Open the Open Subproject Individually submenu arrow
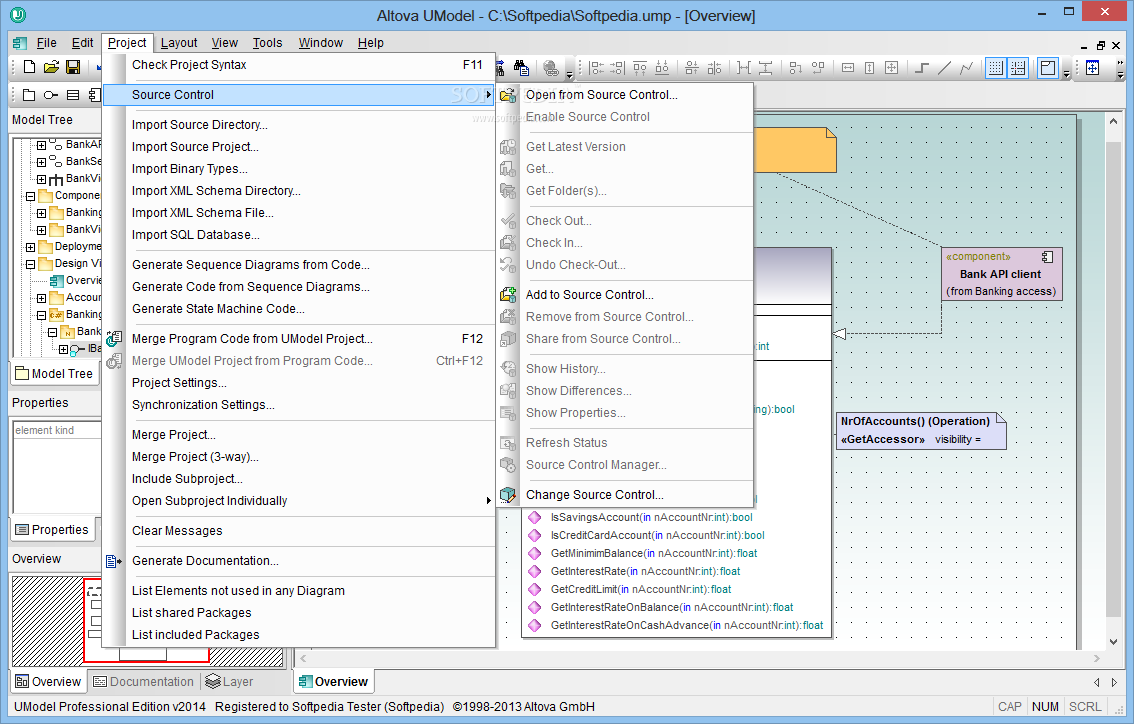 (488, 501)
